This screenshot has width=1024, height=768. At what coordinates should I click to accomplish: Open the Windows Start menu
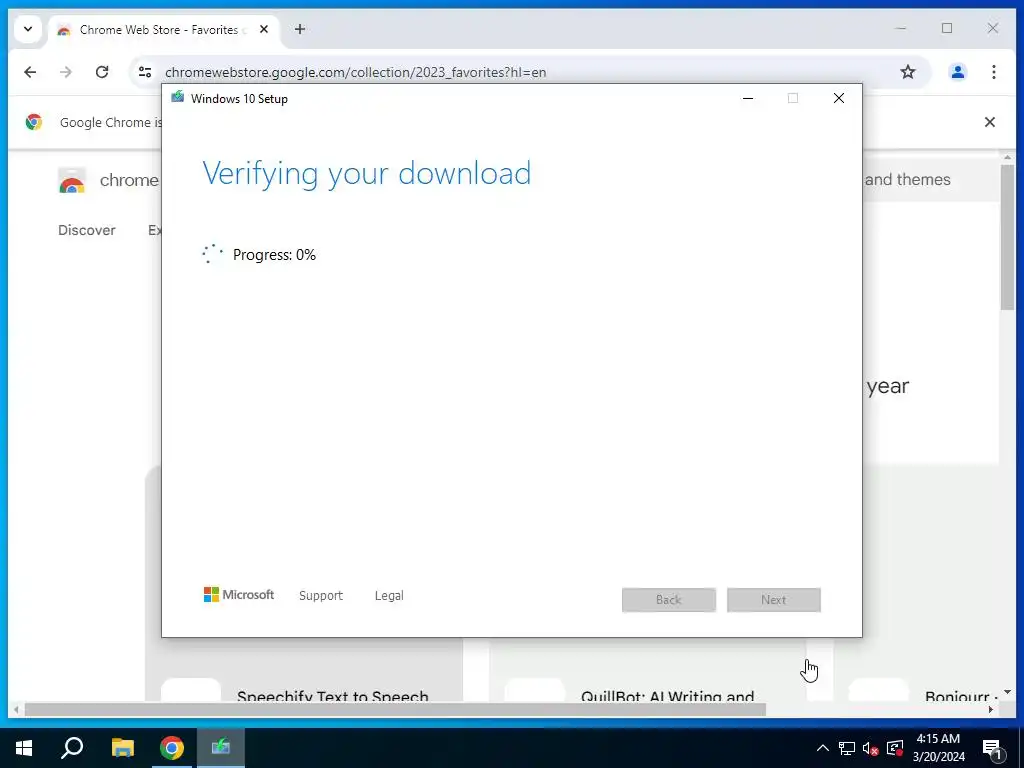click(x=24, y=748)
